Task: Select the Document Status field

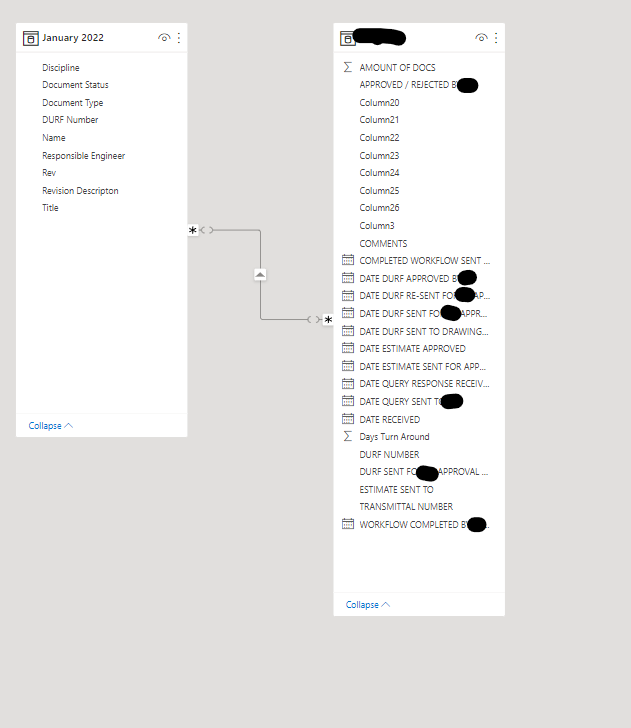Action: (x=75, y=85)
